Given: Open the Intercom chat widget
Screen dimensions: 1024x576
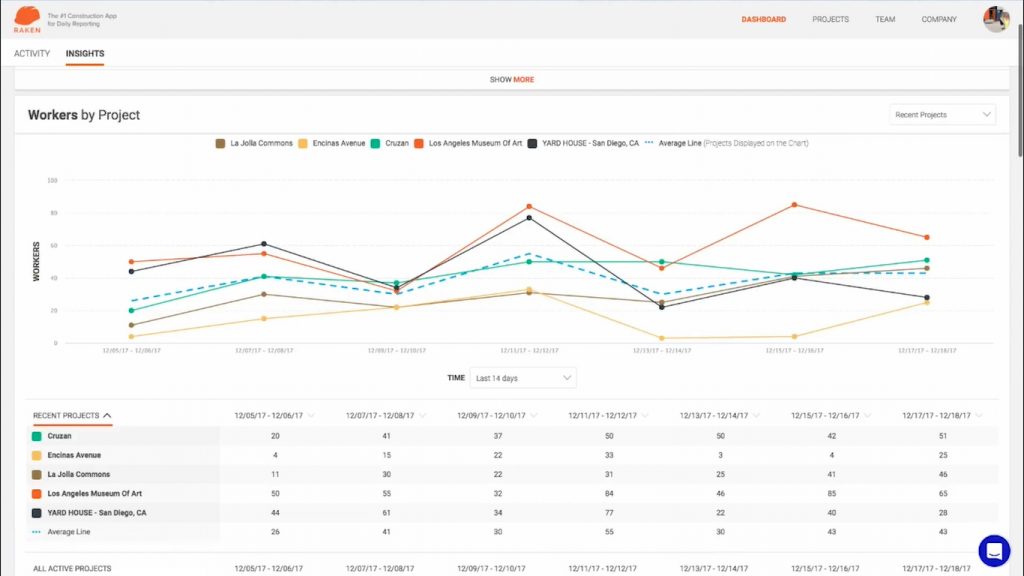Looking at the screenshot, I should point(994,550).
